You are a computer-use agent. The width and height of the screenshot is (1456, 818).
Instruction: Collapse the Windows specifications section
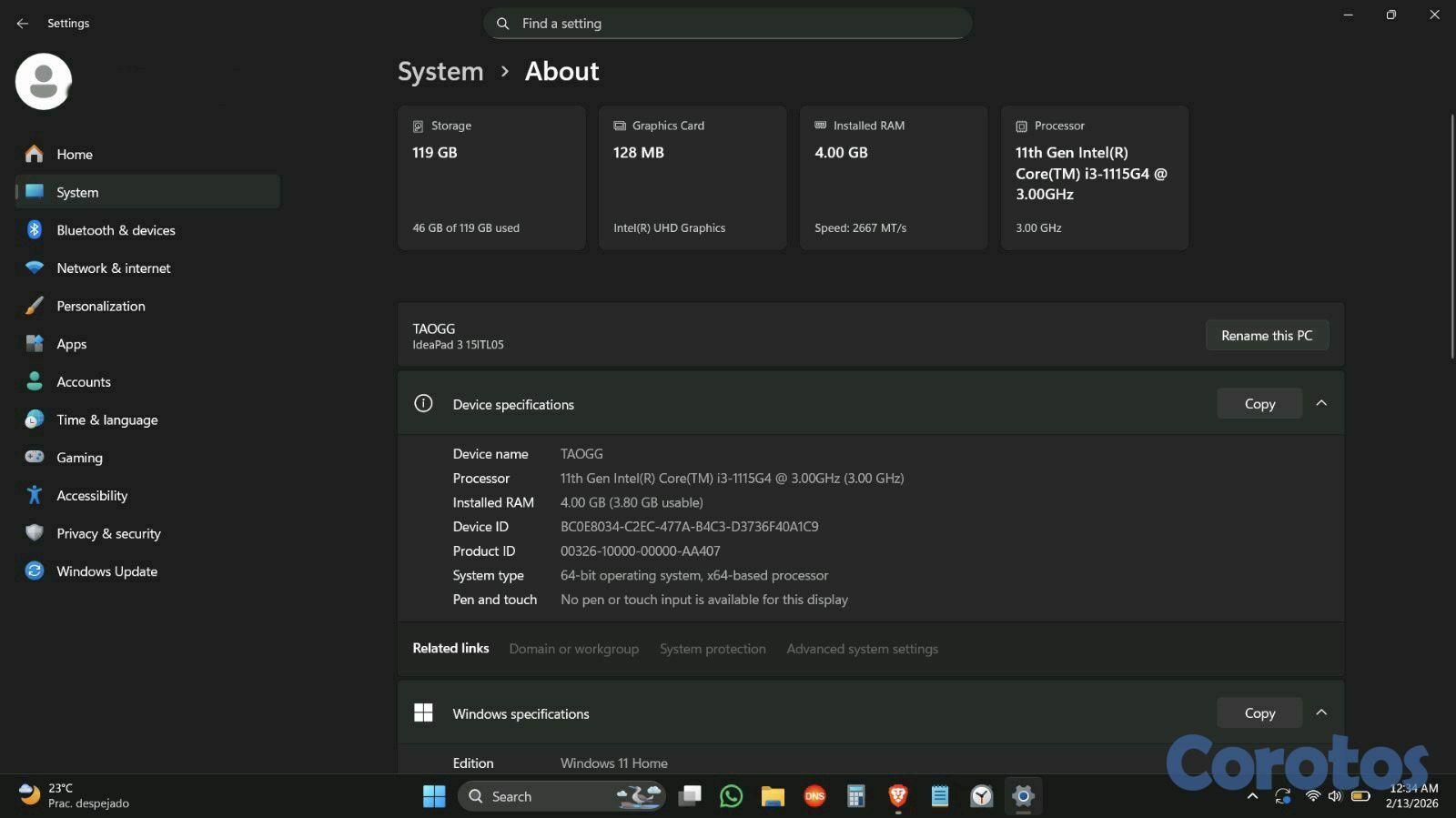click(x=1321, y=712)
